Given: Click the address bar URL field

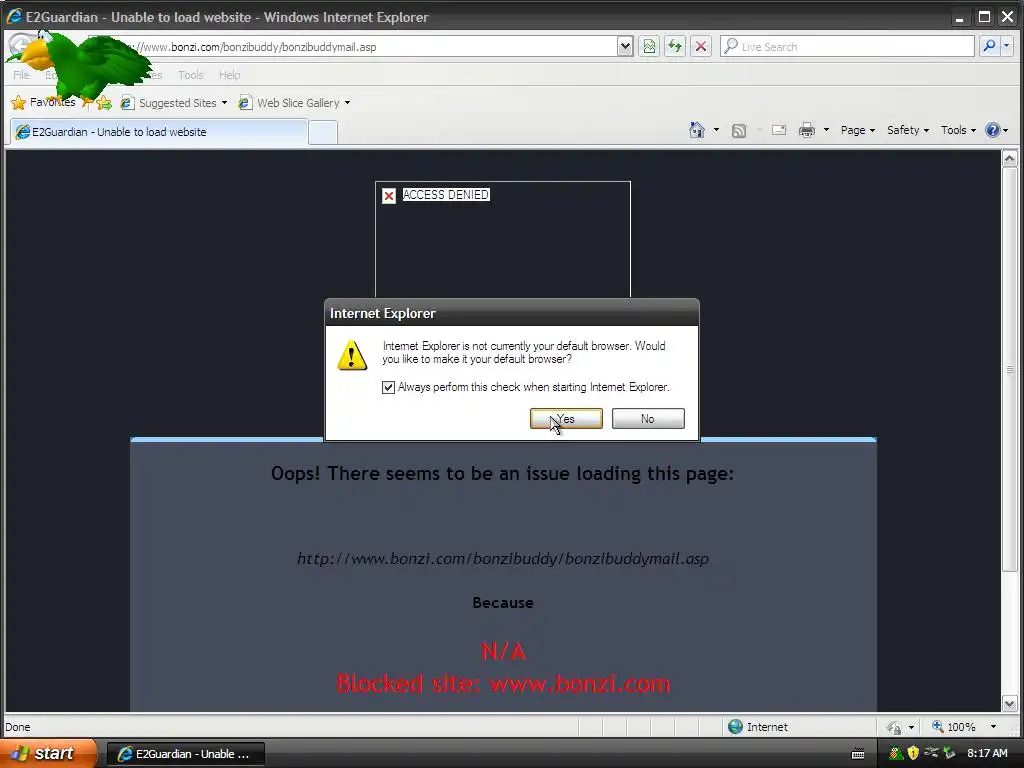Looking at the screenshot, I should point(353,47).
